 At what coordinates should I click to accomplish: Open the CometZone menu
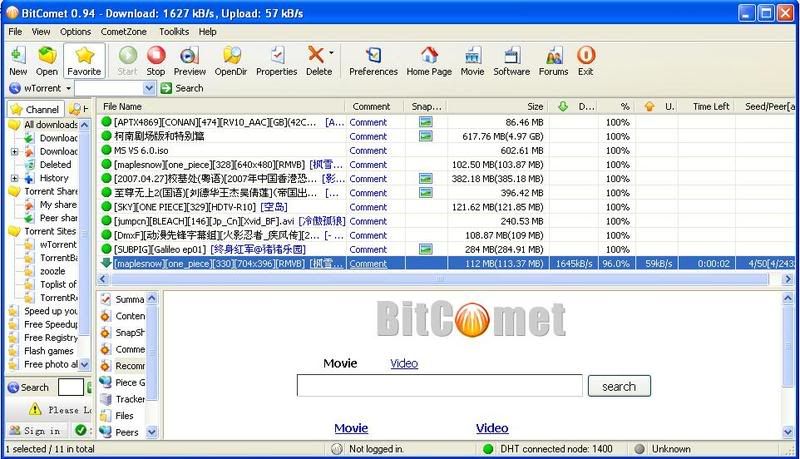click(x=123, y=32)
